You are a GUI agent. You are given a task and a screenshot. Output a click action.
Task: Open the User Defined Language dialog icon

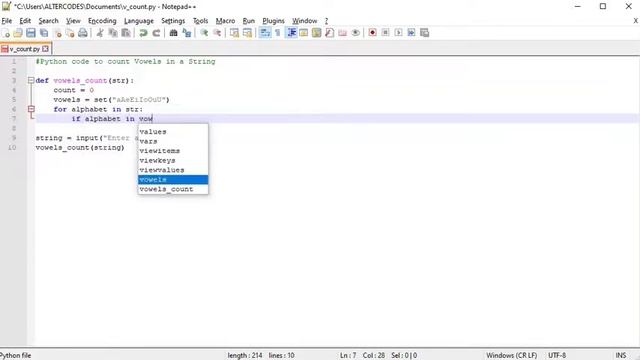point(304,33)
